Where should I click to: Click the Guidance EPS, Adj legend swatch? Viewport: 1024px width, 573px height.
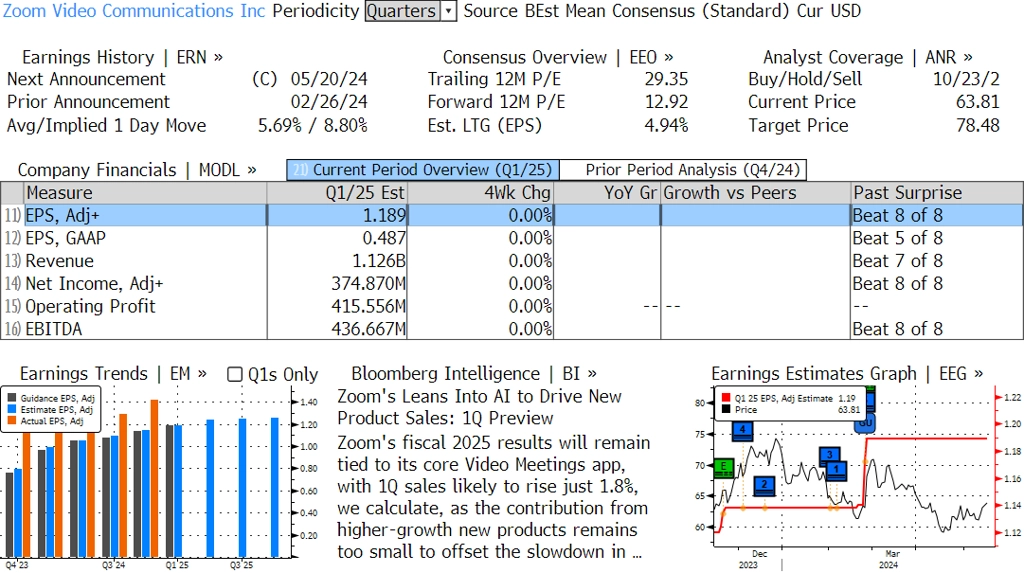[12, 398]
